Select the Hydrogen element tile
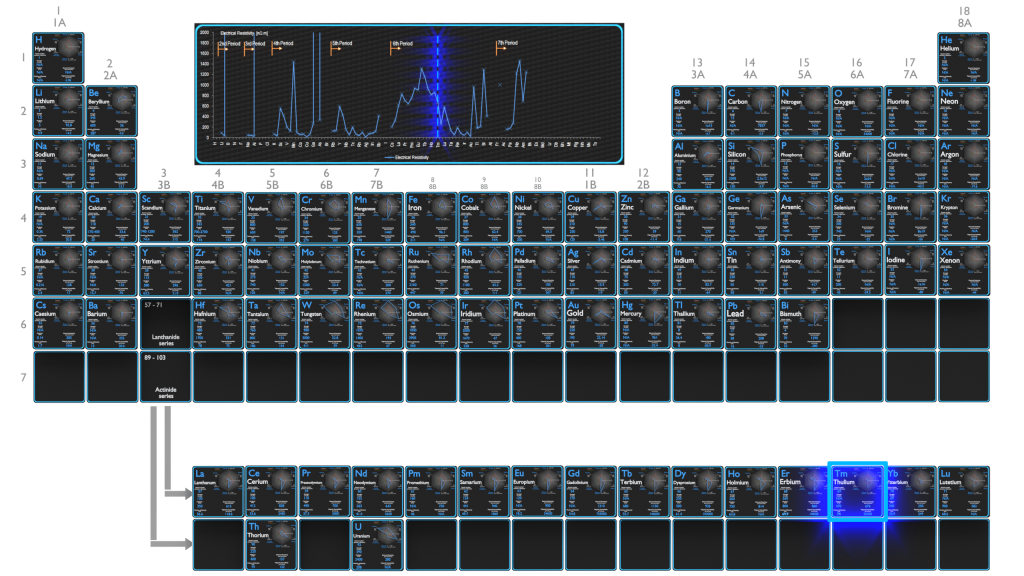This screenshot has height=576, width=1024. (x=58, y=58)
